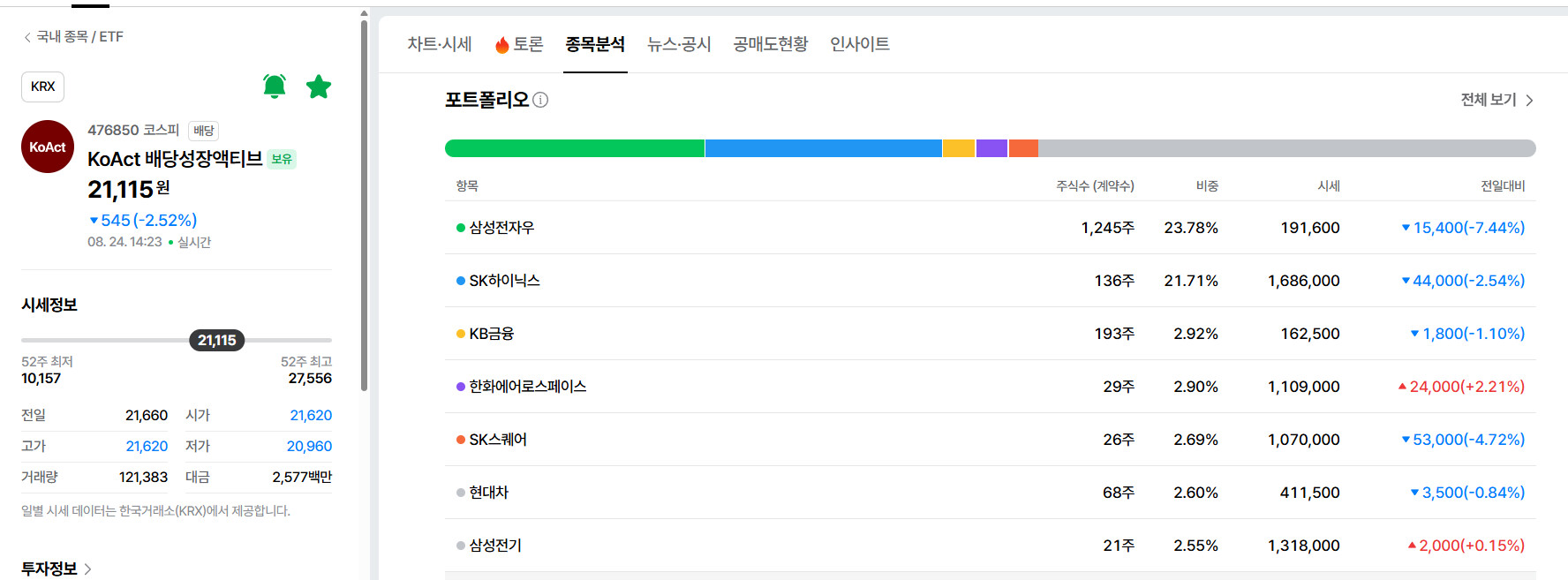Click the portfolio info circle icon
Image resolution: width=1568 pixels, height=580 pixels.
click(x=540, y=100)
